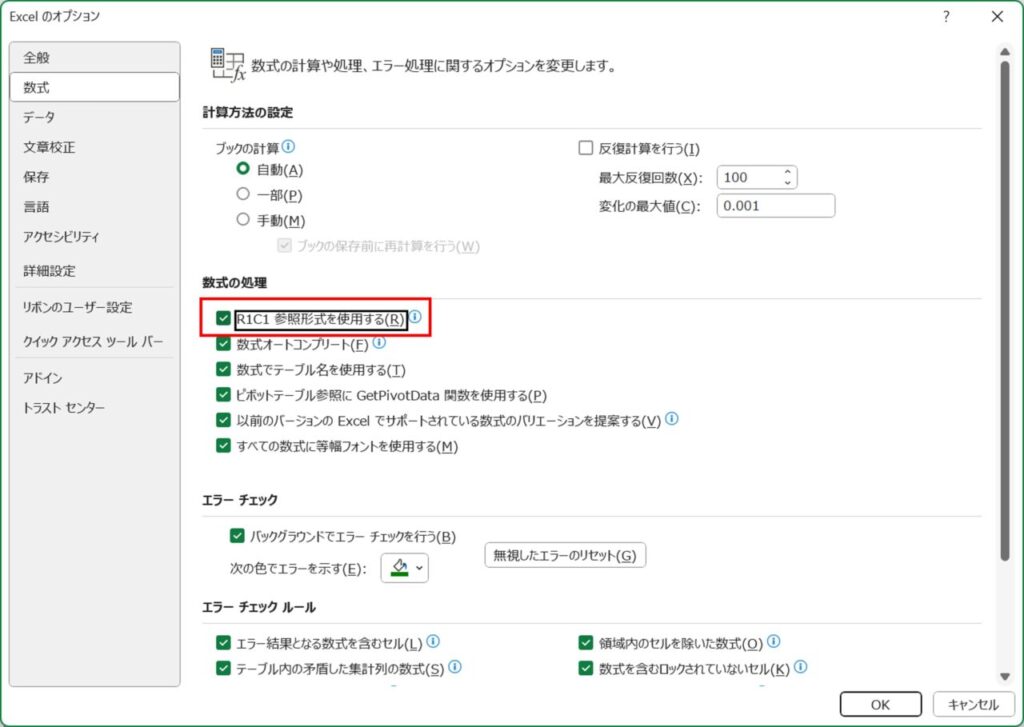Click 最大反復回数 spinner arrows

click(x=788, y=177)
